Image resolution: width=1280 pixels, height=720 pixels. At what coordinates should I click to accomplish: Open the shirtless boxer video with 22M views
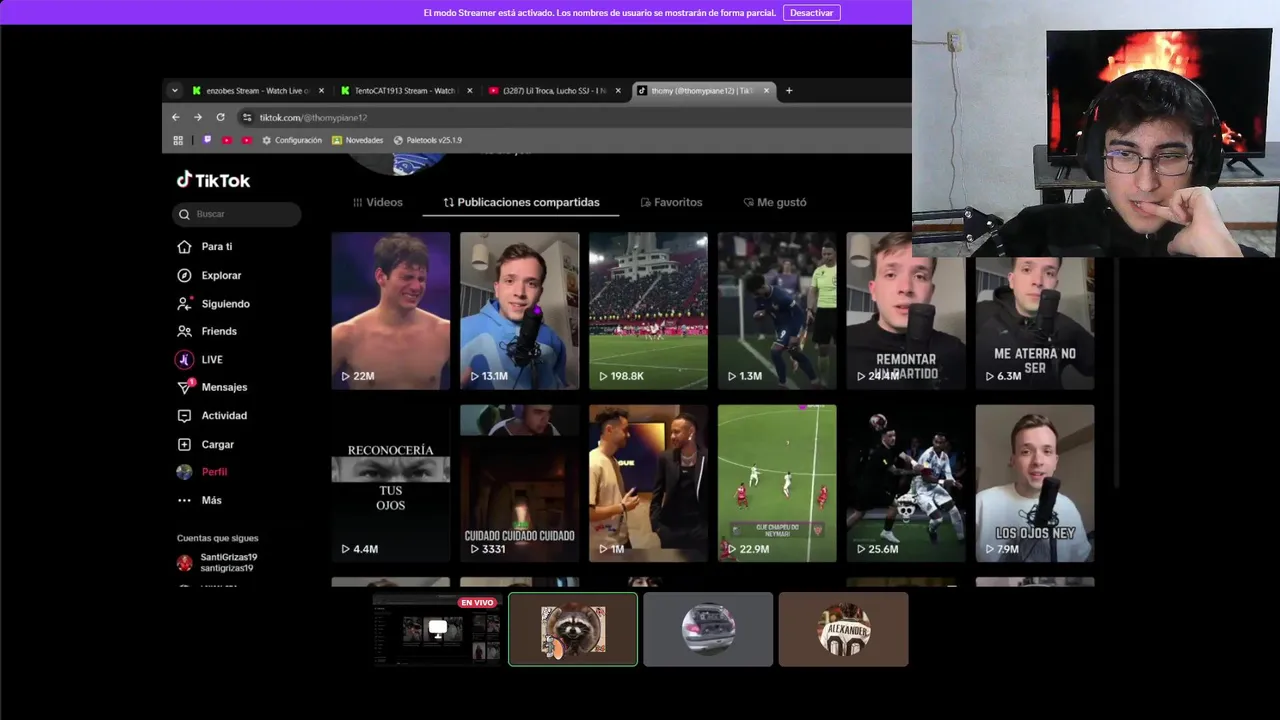(x=391, y=311)
